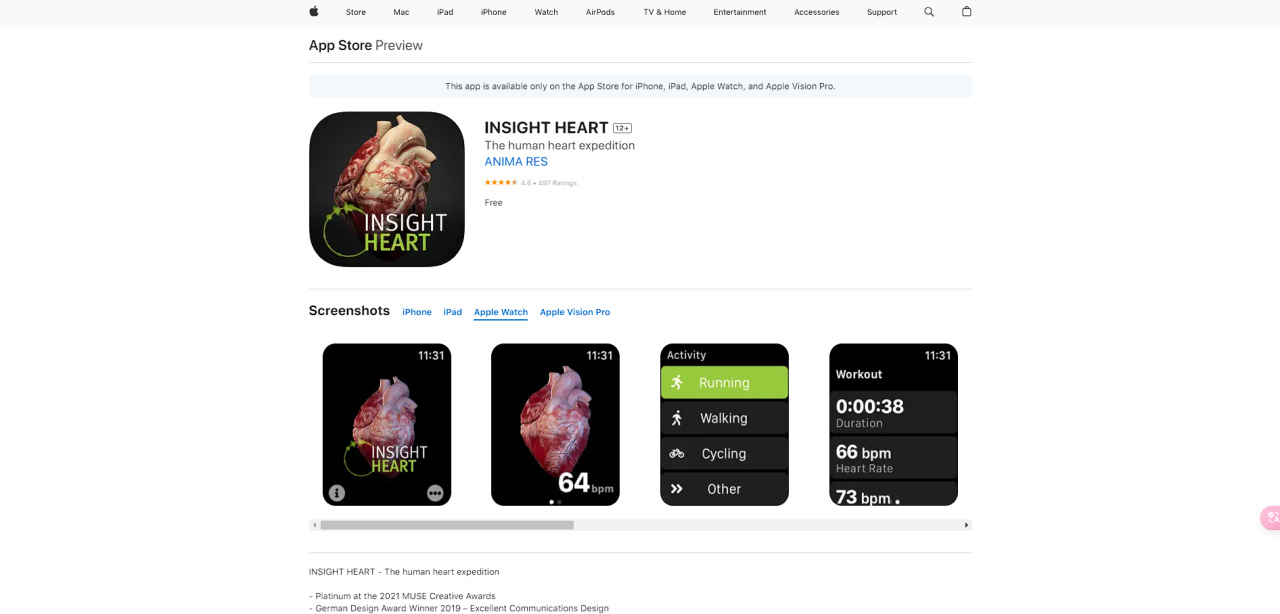Image resolution: width=1280 pixels, height=614 pixels.
Task: Click the pink floating assistant icon
Action: (x=1270, y=518)
